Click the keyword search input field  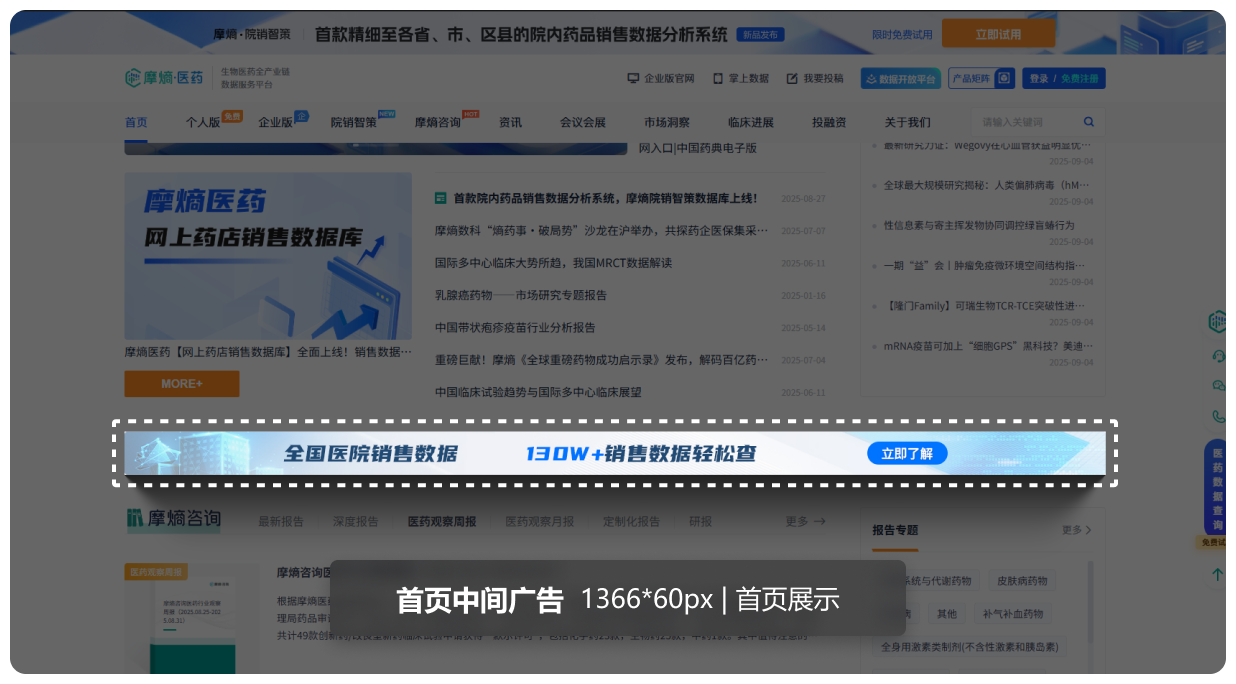pyautogui.click(x=1025, y=122)
